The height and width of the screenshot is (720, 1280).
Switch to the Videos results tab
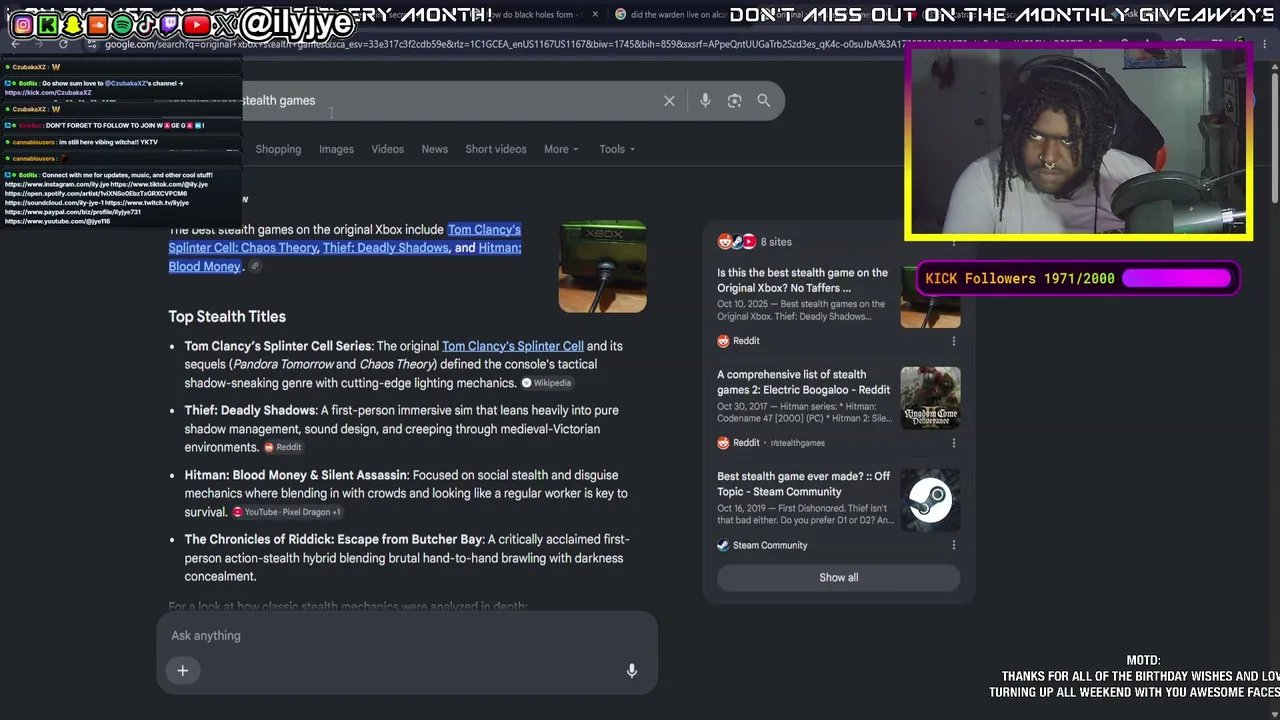click(x=388, y=149)
